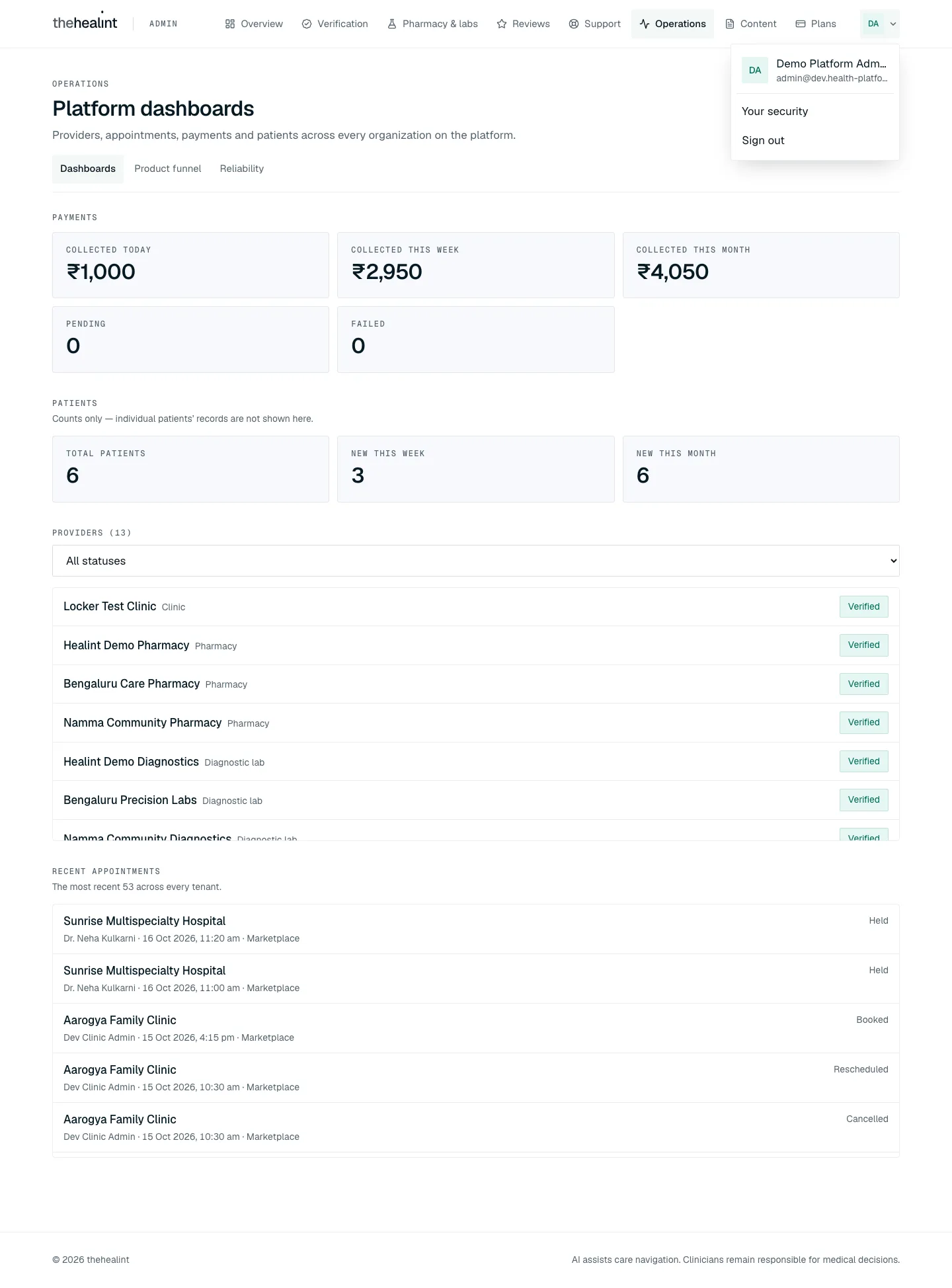952x1288 pixels.
Task: Select Namma Community Pharmacy provider row
Action: pos(476,723)
